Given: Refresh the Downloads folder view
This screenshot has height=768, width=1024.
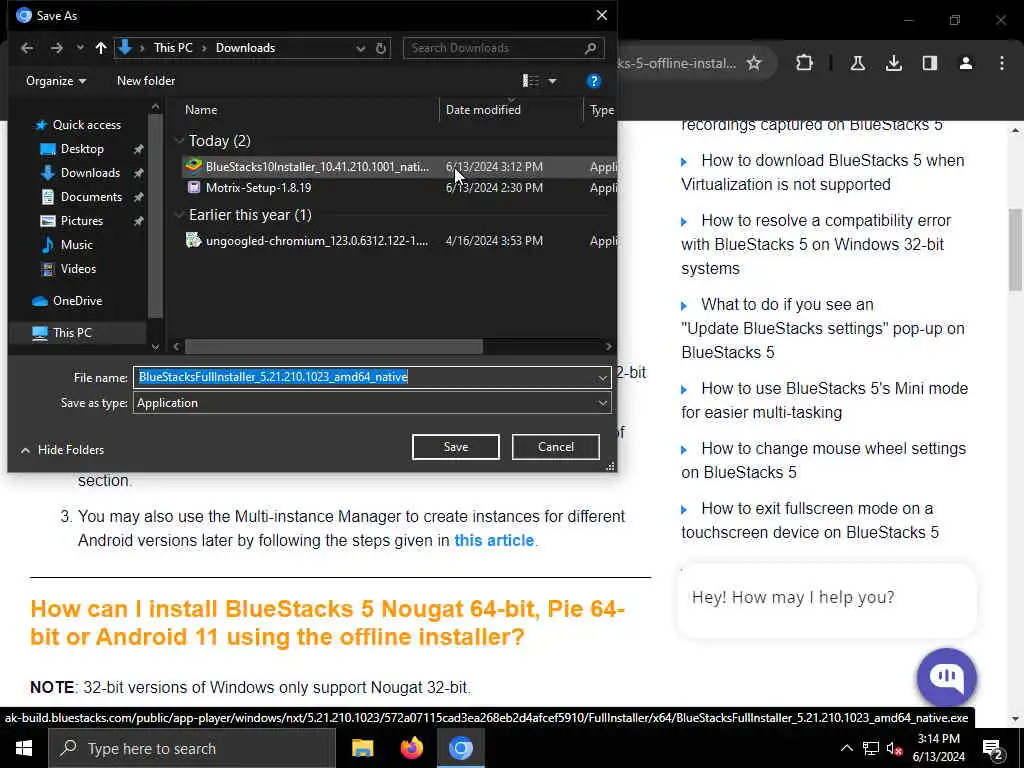Looking at the screenshot, I should pyautogui.click(x=381, y=48).
